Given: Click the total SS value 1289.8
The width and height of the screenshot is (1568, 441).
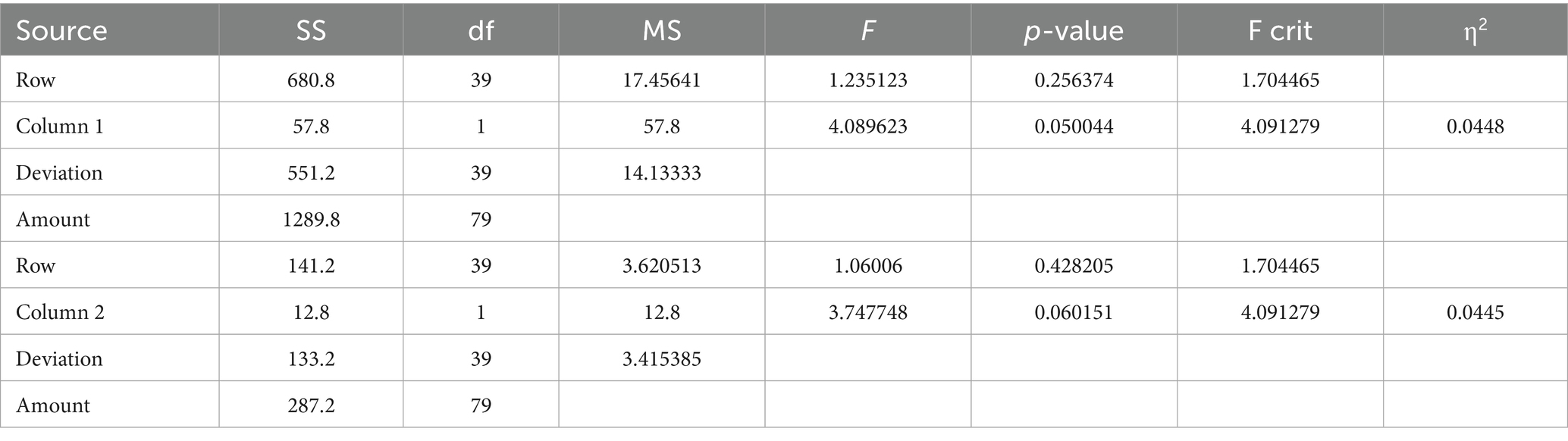Looking at the screenshot, I should pyautogui.click(x=311, y=219).
